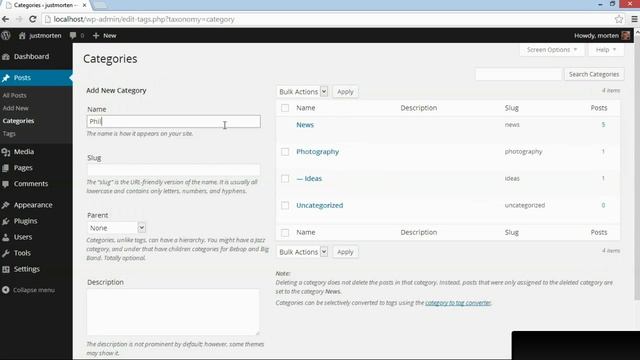Screen dimensions: 640x360
Task: Click the search categories text box
Action: pos(518,74)
